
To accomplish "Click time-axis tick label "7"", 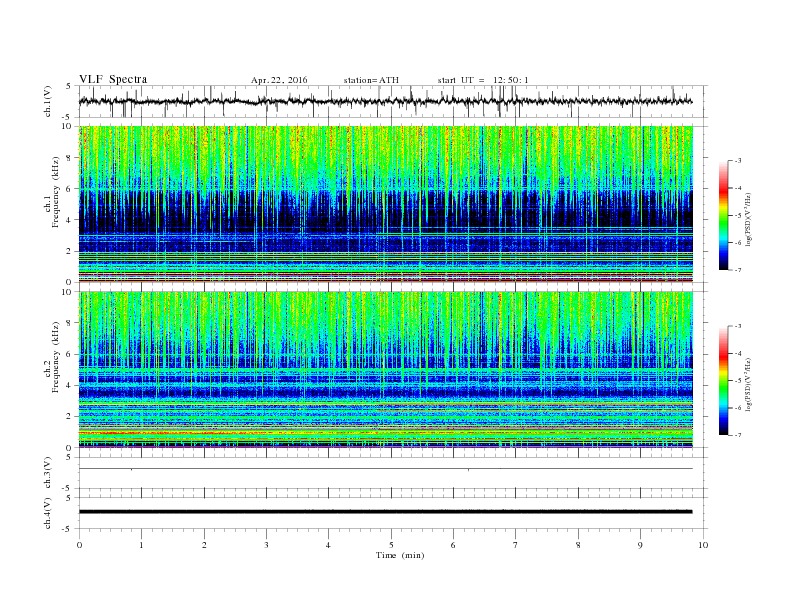I will coord(516,545).
